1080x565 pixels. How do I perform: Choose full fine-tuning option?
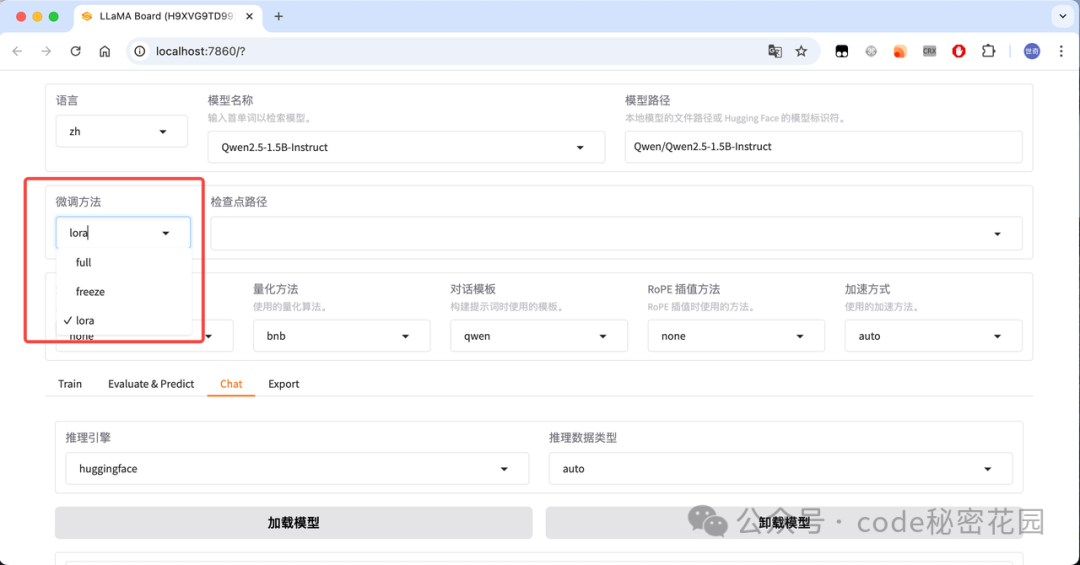[123, 263]
